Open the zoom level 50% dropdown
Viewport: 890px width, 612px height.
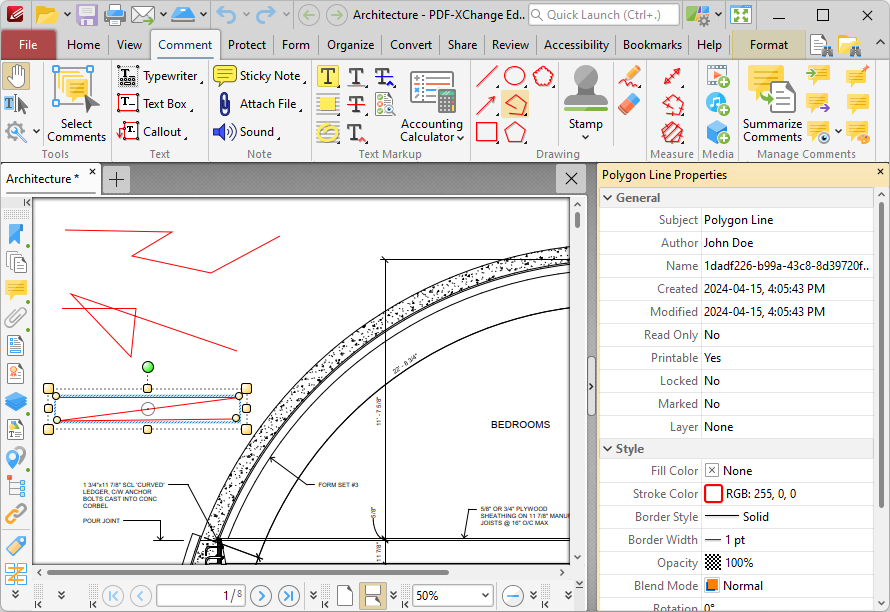(x=485, y=596)
